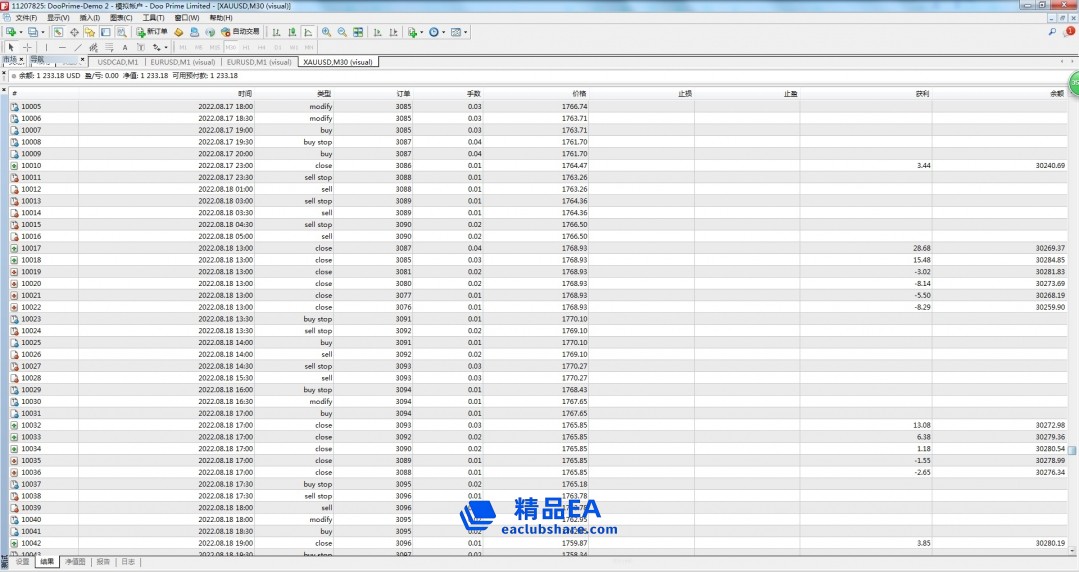Select order row 10017
The image size is (1079, 572).
[x=31, y=248]
